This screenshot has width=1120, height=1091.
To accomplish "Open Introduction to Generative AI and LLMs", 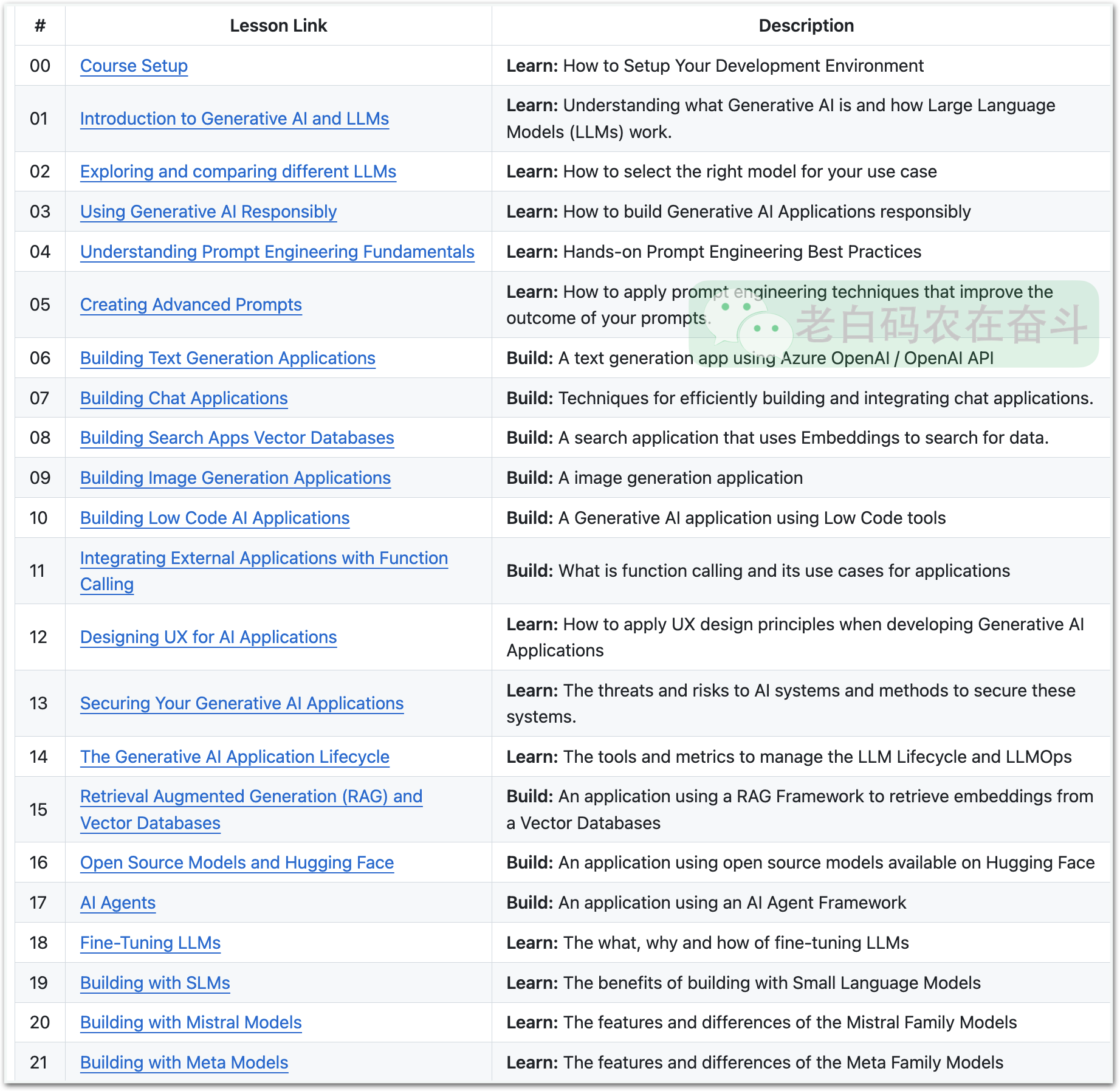I will pos(235,119).
